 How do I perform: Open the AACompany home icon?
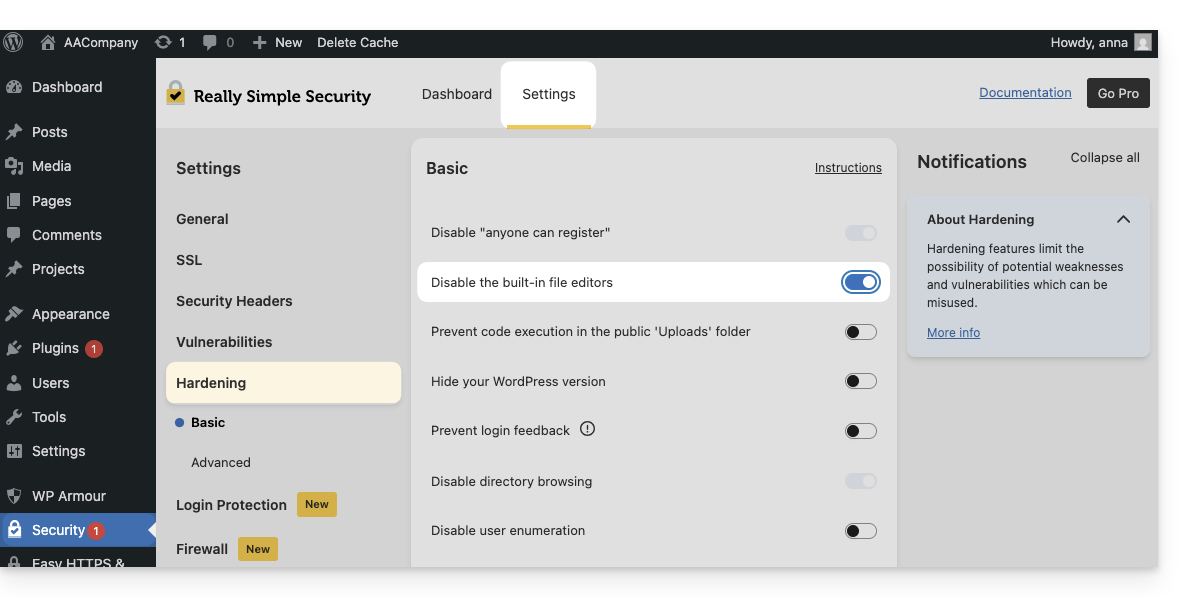48,42
